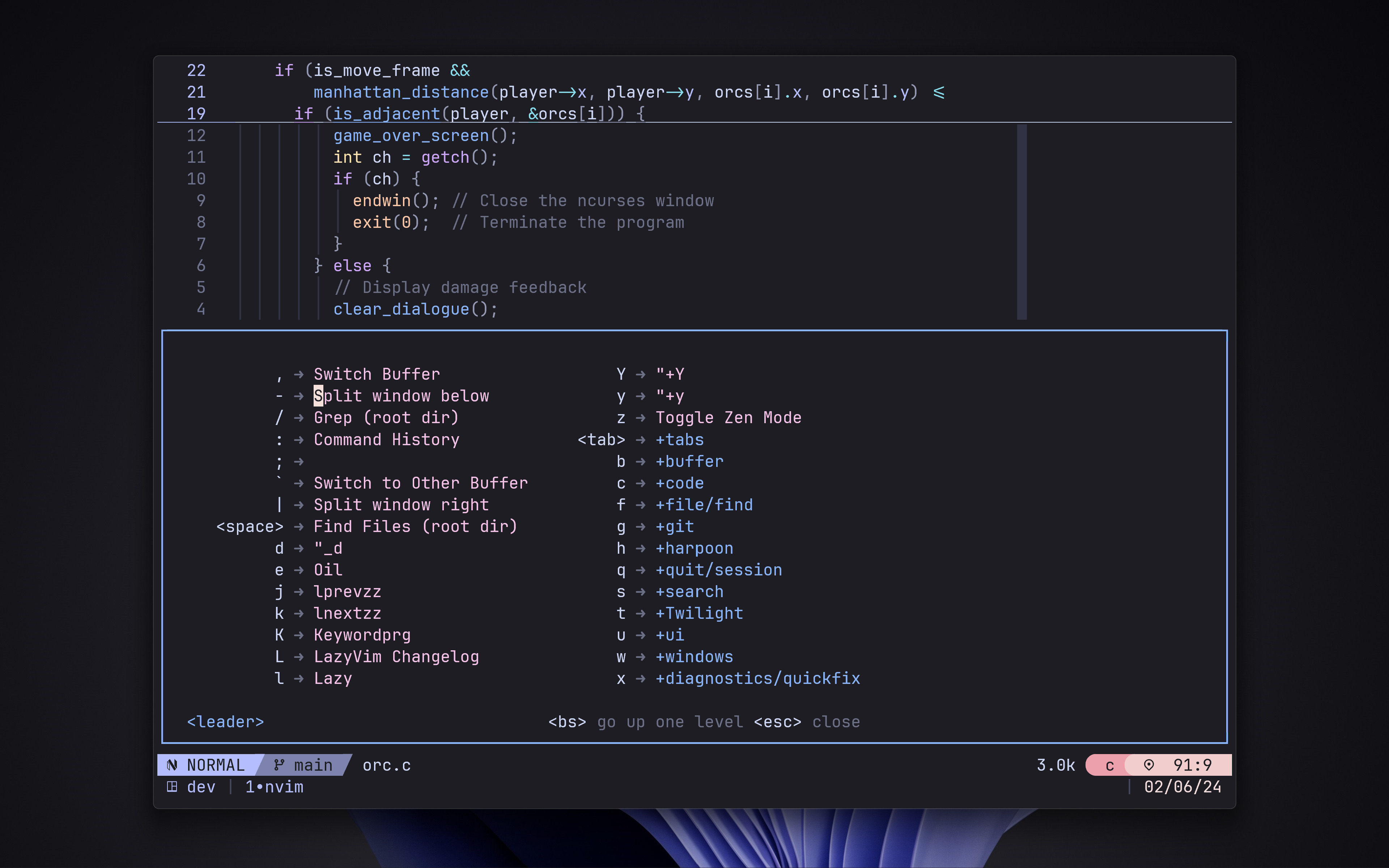Select Find Files (root dir)

point(416,527)
